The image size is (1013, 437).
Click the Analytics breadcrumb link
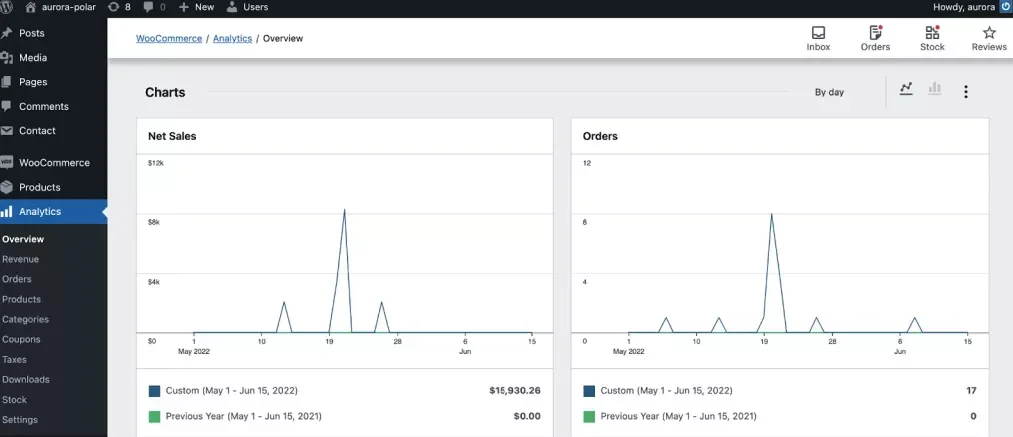click(232, 39)
